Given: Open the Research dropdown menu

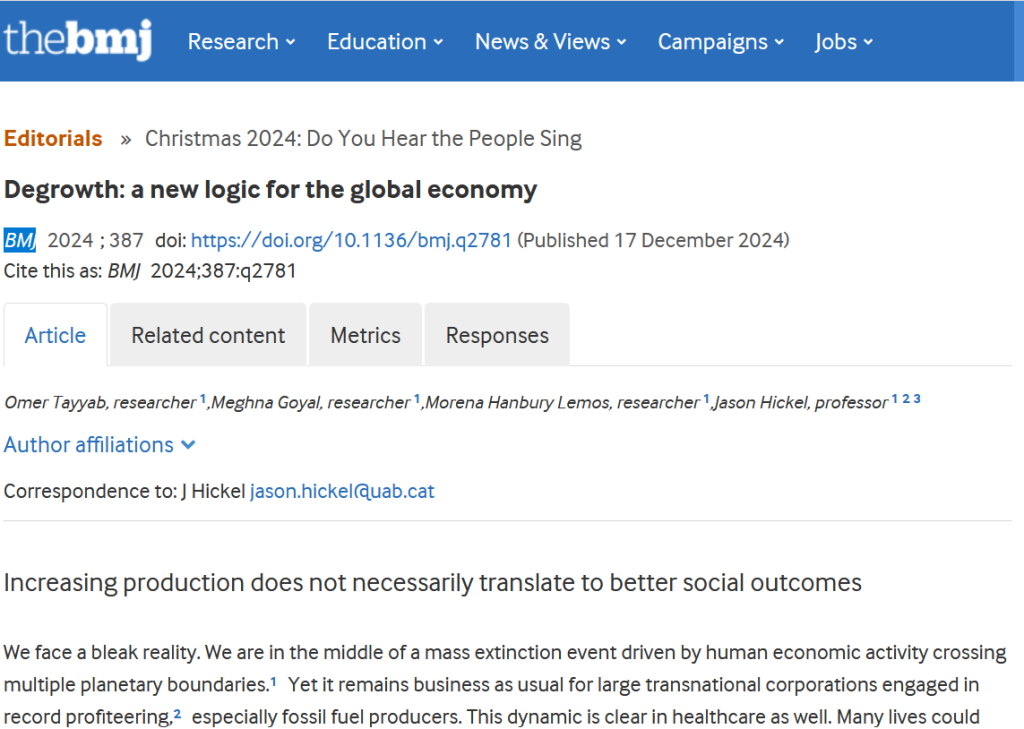Looking at the screenshot, I should coord(242,42).
